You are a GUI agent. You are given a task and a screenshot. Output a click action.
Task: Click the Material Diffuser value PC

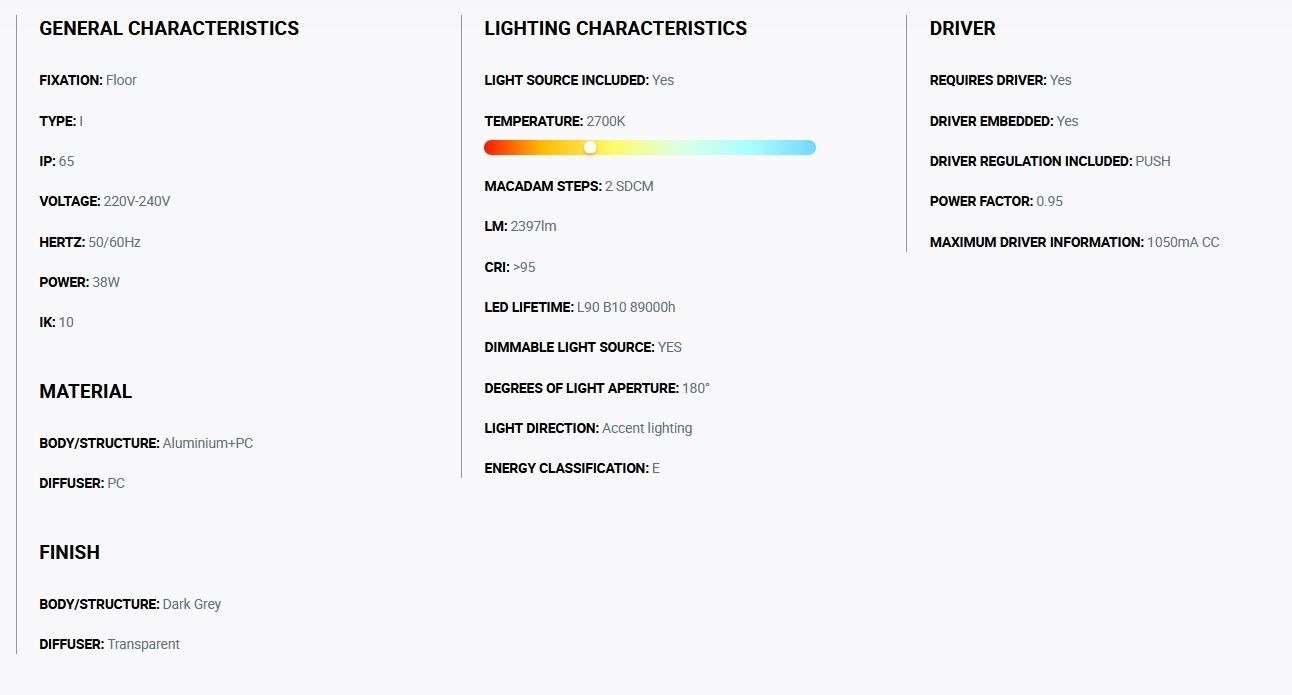pos(116,483)
